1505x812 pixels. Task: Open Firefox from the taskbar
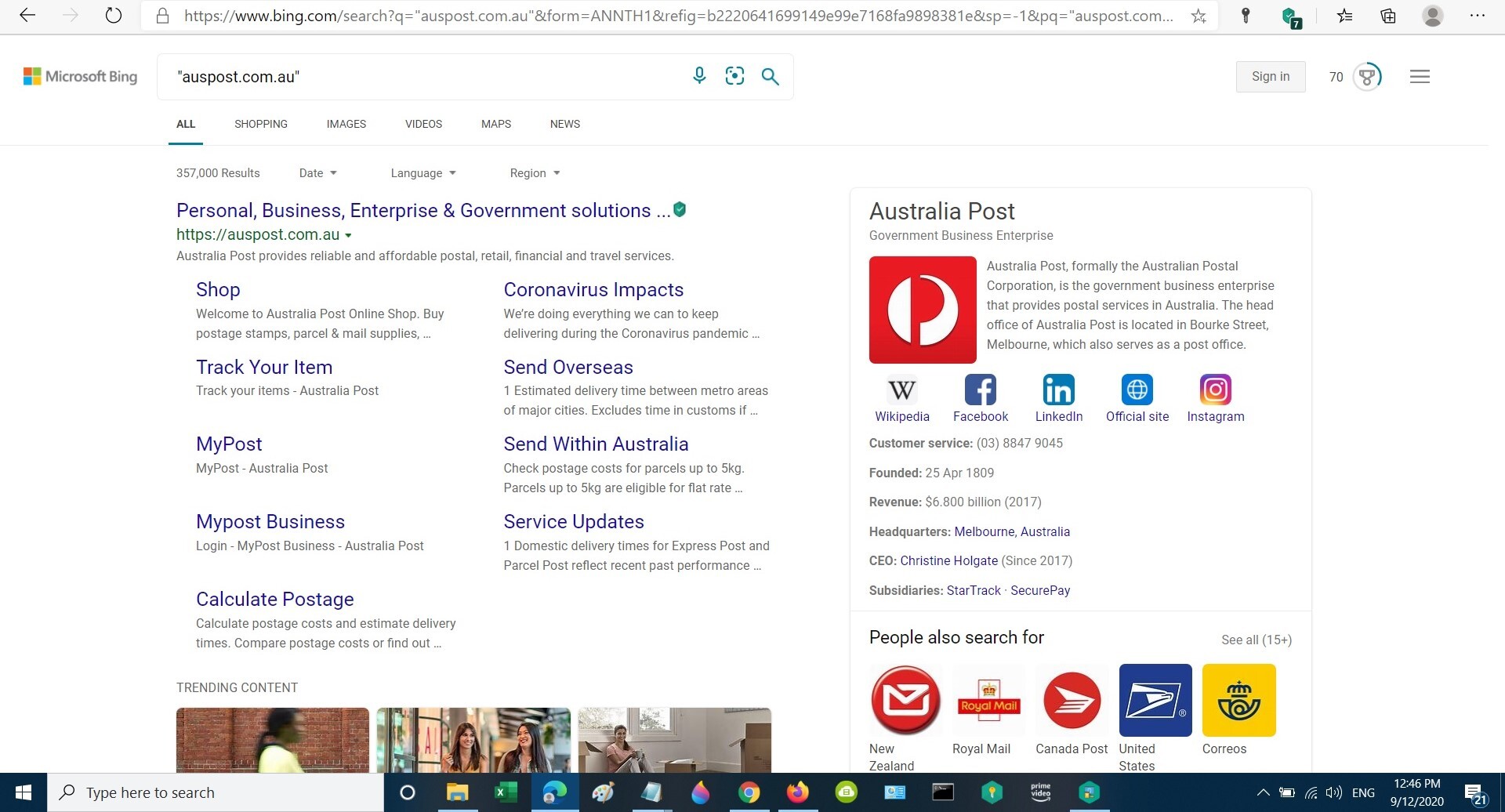tap(797, 792)
